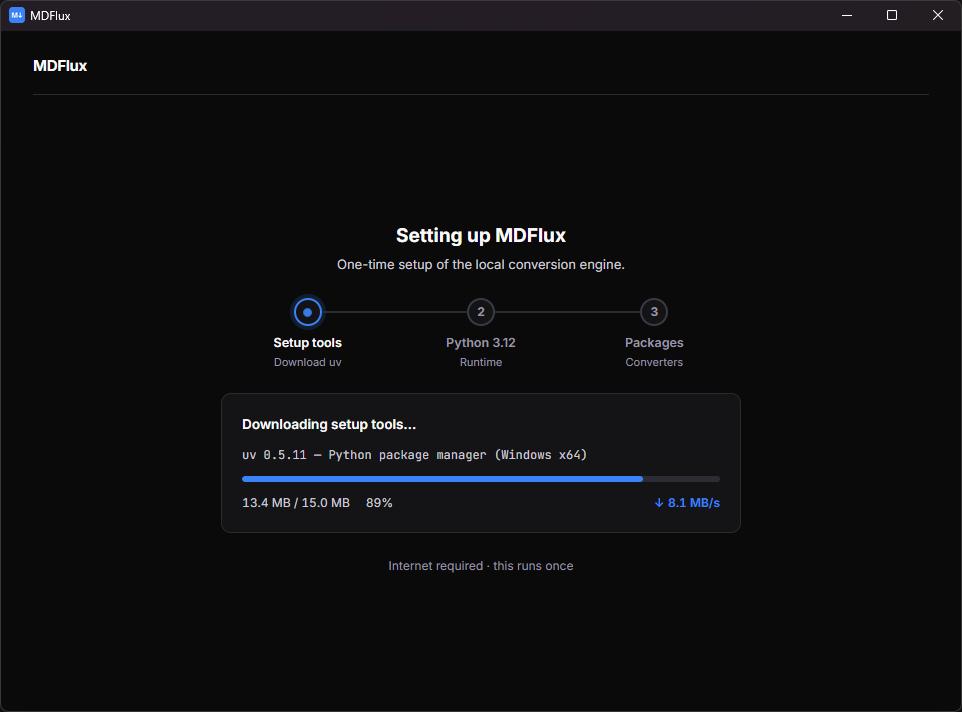Click the MDFlux app icon in title bar
The width and height of the screenshot is (962, 712).
pyautogui.click(x=17, y=15)
